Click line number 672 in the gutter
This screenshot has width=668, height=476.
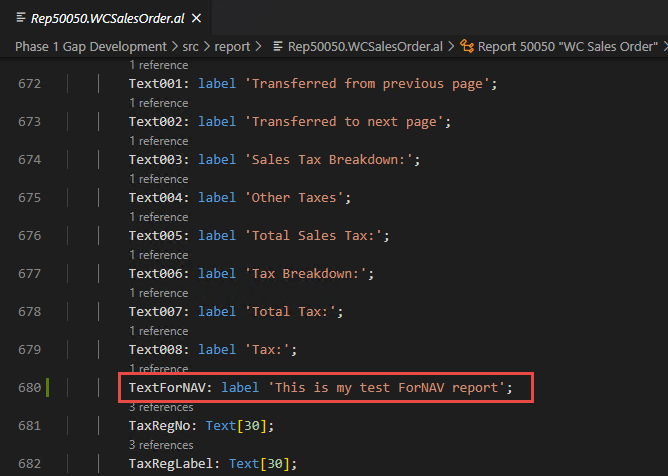[x=29, y=83]
